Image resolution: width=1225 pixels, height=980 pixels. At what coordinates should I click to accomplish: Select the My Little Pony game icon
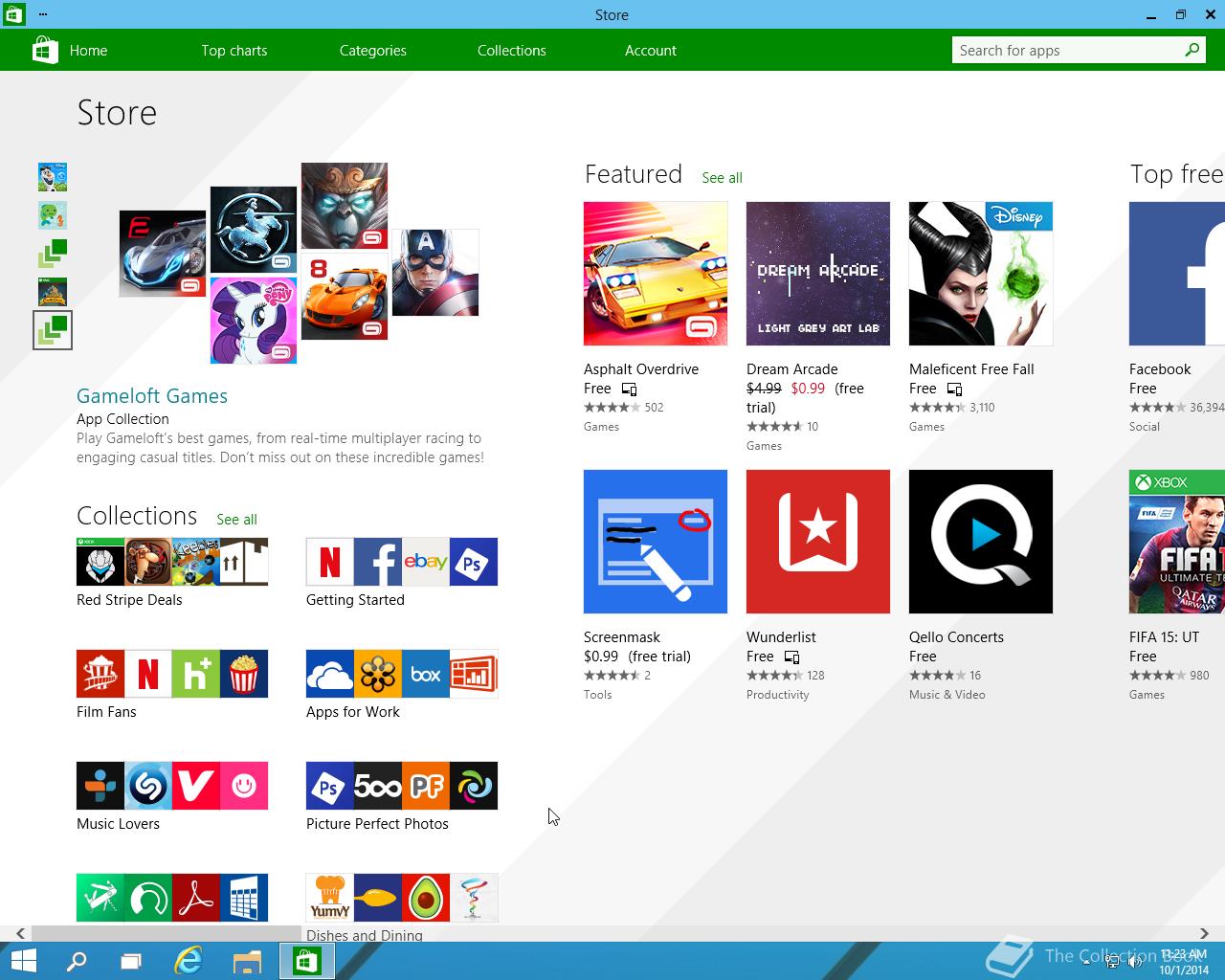(254, 321)
